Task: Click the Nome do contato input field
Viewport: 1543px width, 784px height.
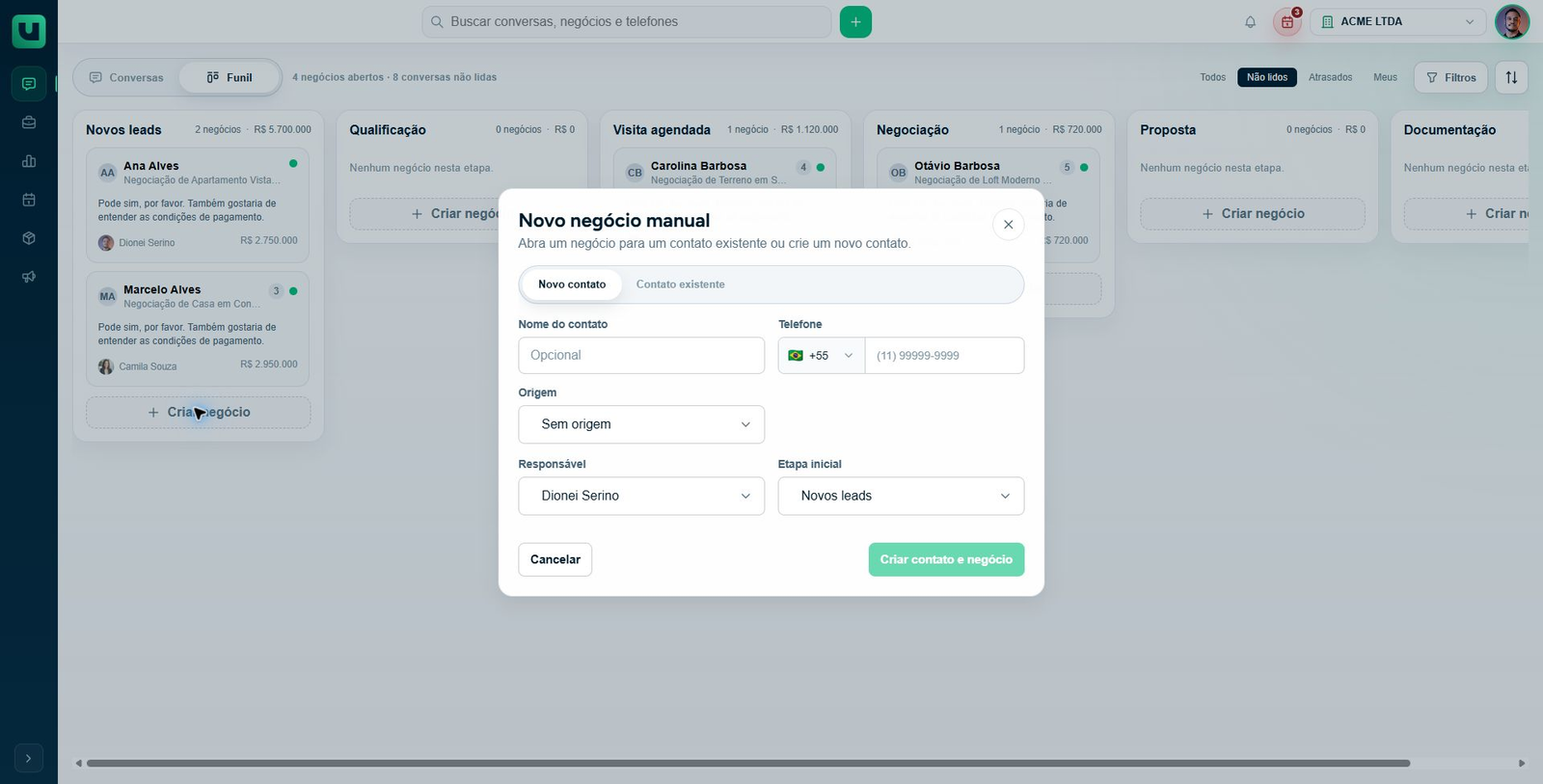Action: pyautogui.click(x=641, y=356)
